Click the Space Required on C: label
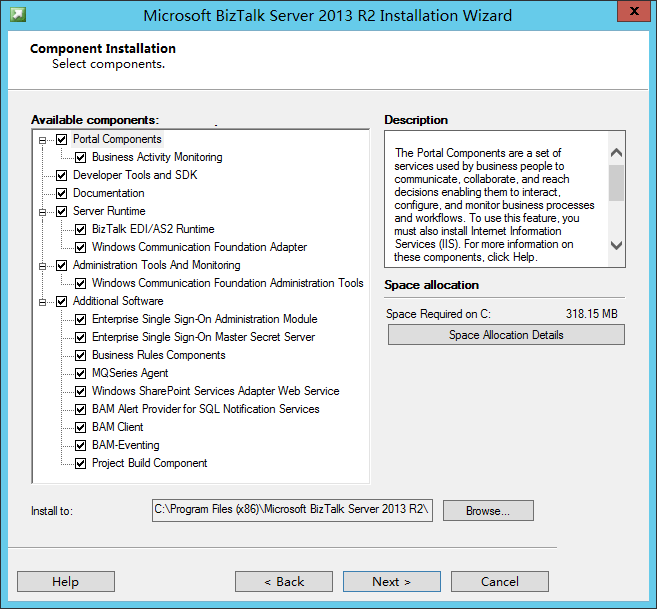The height and width of the screenshot is (609, 657). point(438,314)
